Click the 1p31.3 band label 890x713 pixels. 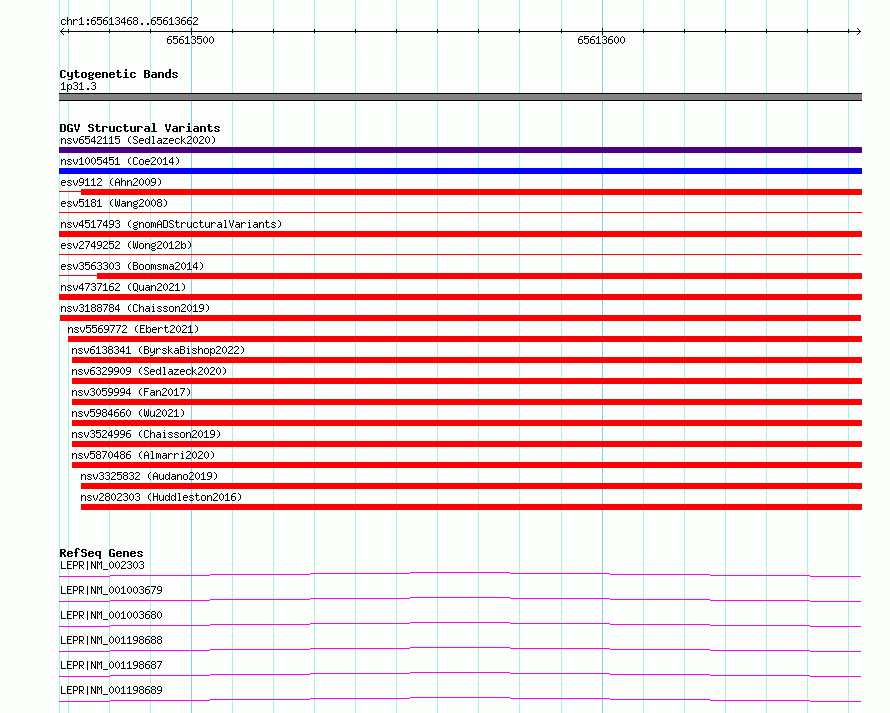(78, 86)
